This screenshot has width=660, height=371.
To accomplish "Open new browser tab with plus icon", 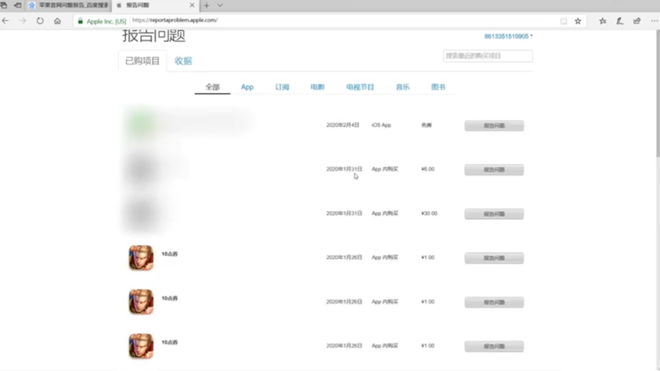I will 206,5.
